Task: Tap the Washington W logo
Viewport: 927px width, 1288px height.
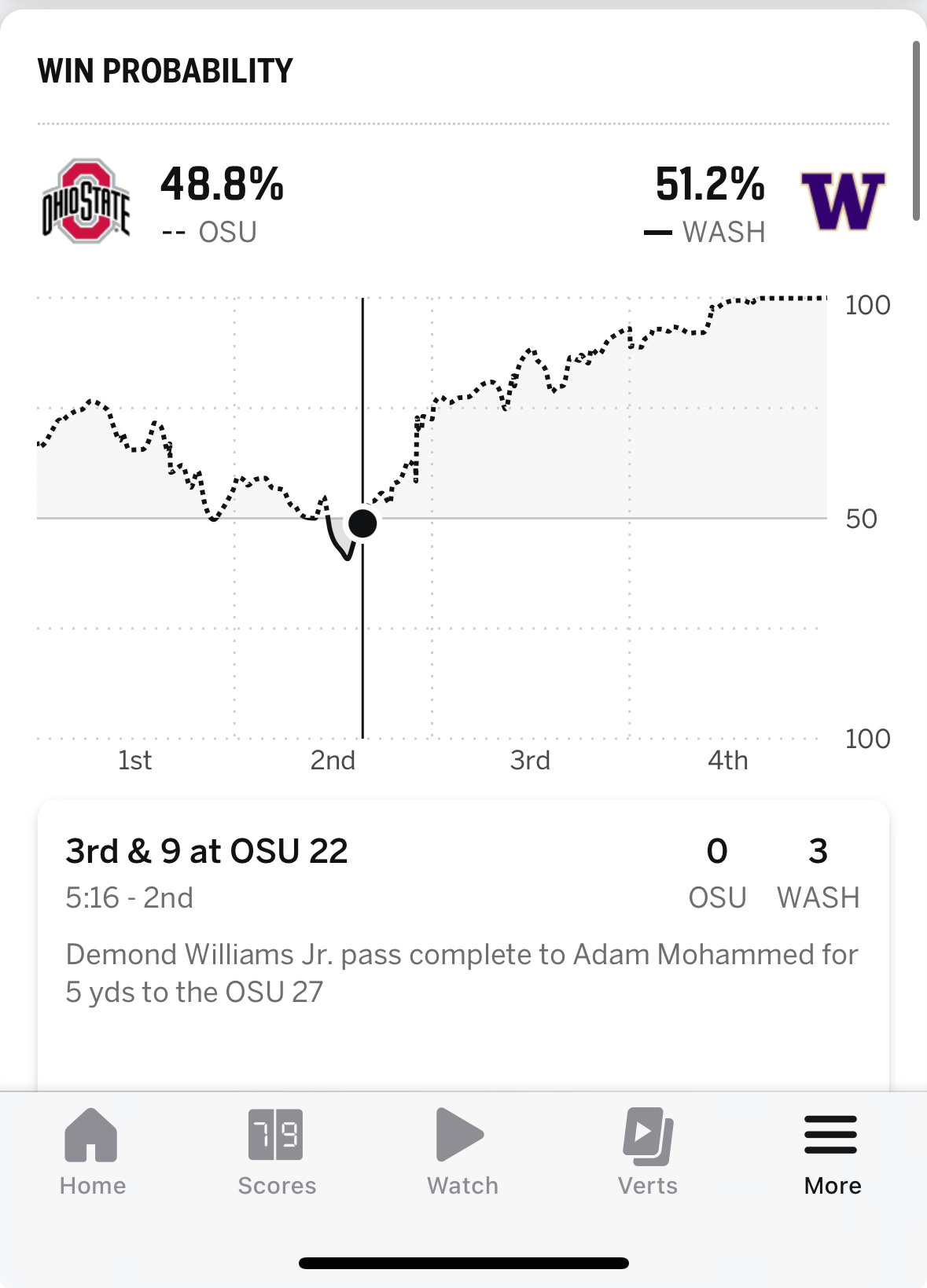Action: [x=843, y=201]
